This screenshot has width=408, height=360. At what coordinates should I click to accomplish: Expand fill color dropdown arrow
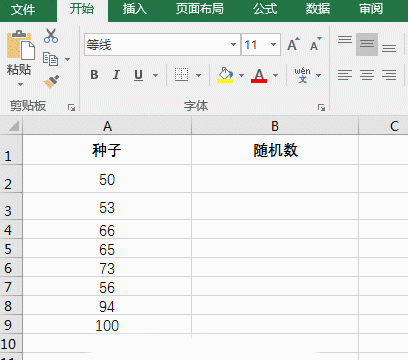[241, 75]
